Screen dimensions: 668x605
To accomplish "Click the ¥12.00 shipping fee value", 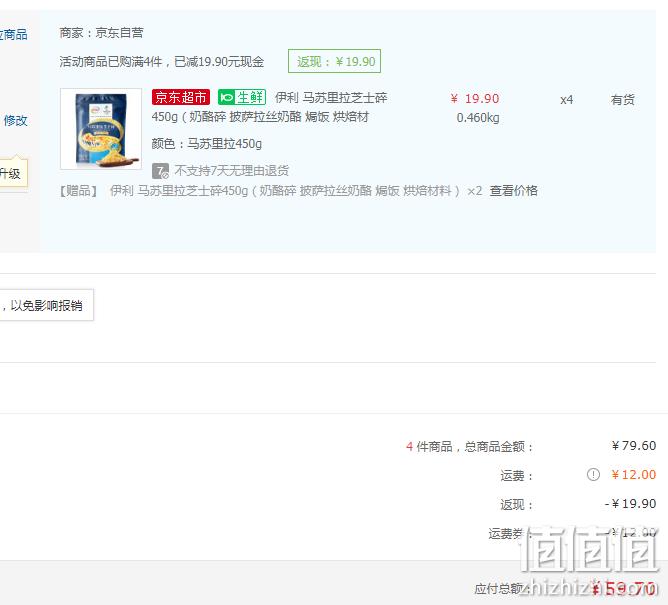I will [633, 475].
